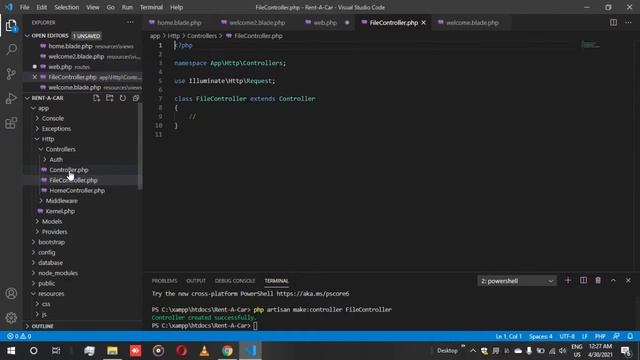Click the errors and warnings status indicator
Image resolution: width=640 pixels, height=360 pixels.
19,336
